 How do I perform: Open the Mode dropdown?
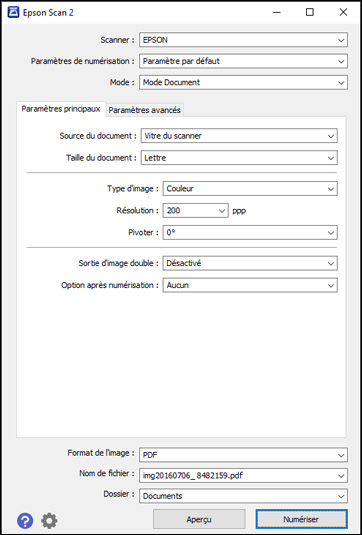tap(244, 83)
